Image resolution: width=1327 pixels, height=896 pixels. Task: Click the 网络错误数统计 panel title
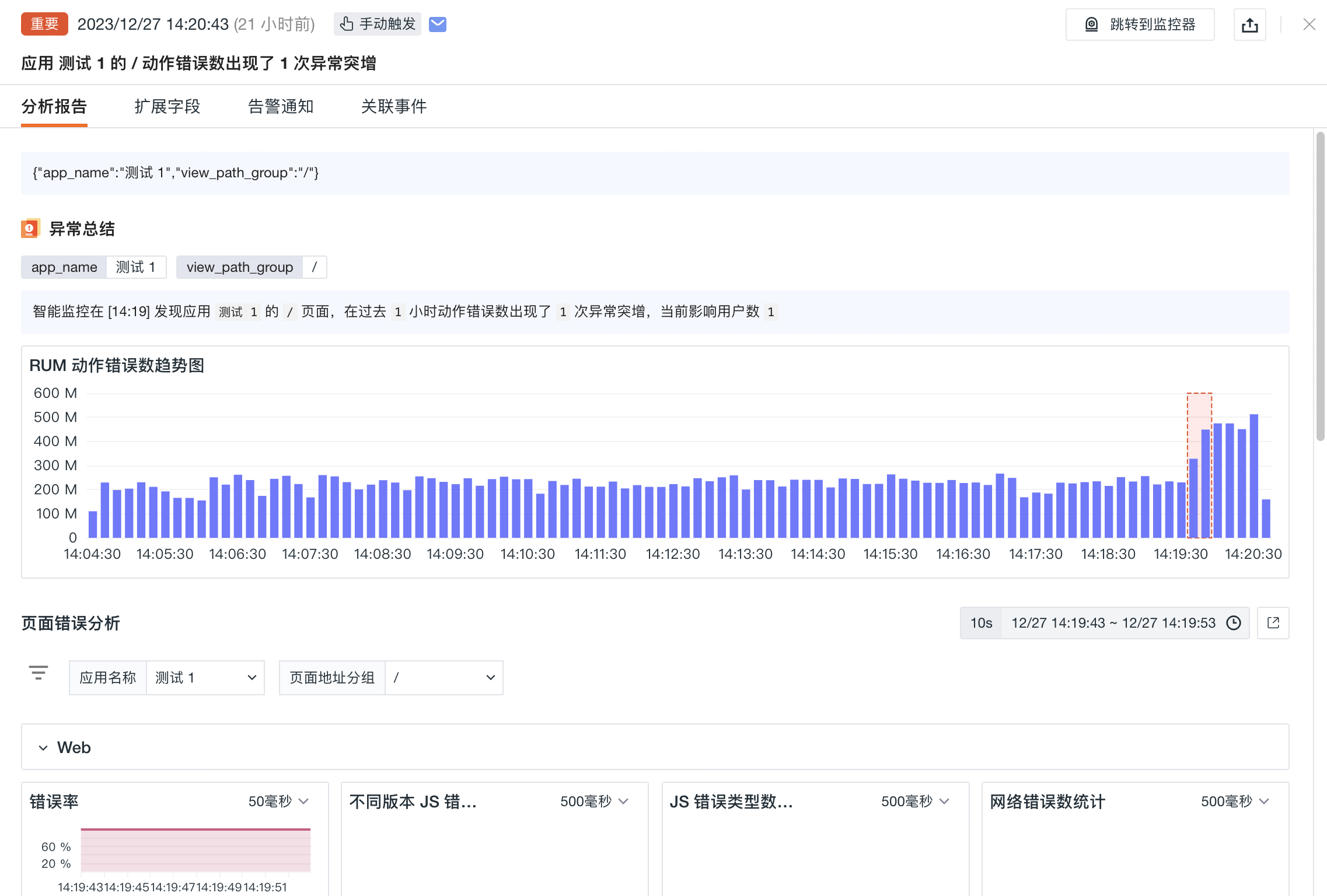pos(1047,801)
